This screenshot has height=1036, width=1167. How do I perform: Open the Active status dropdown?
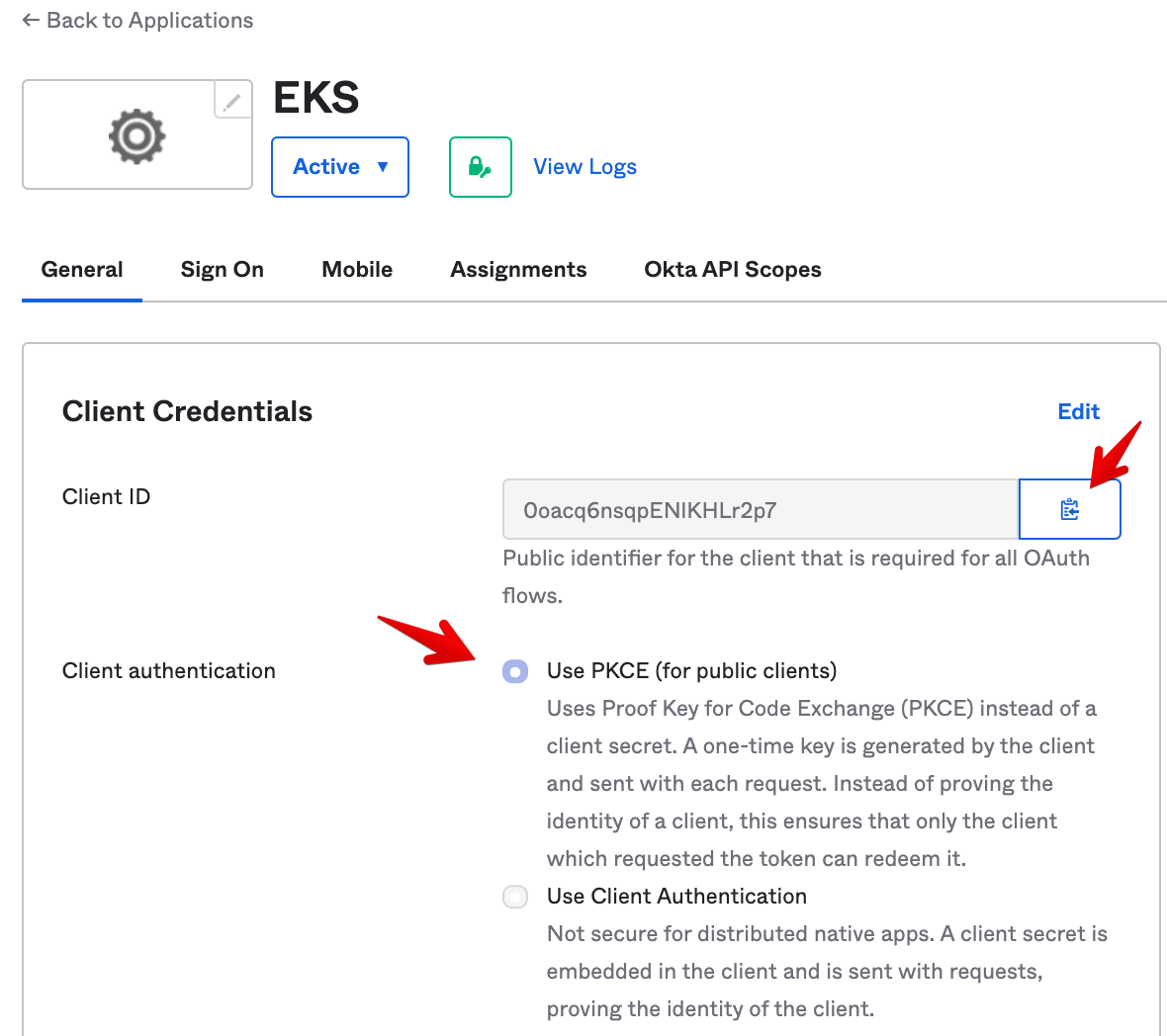click(339, 167)
